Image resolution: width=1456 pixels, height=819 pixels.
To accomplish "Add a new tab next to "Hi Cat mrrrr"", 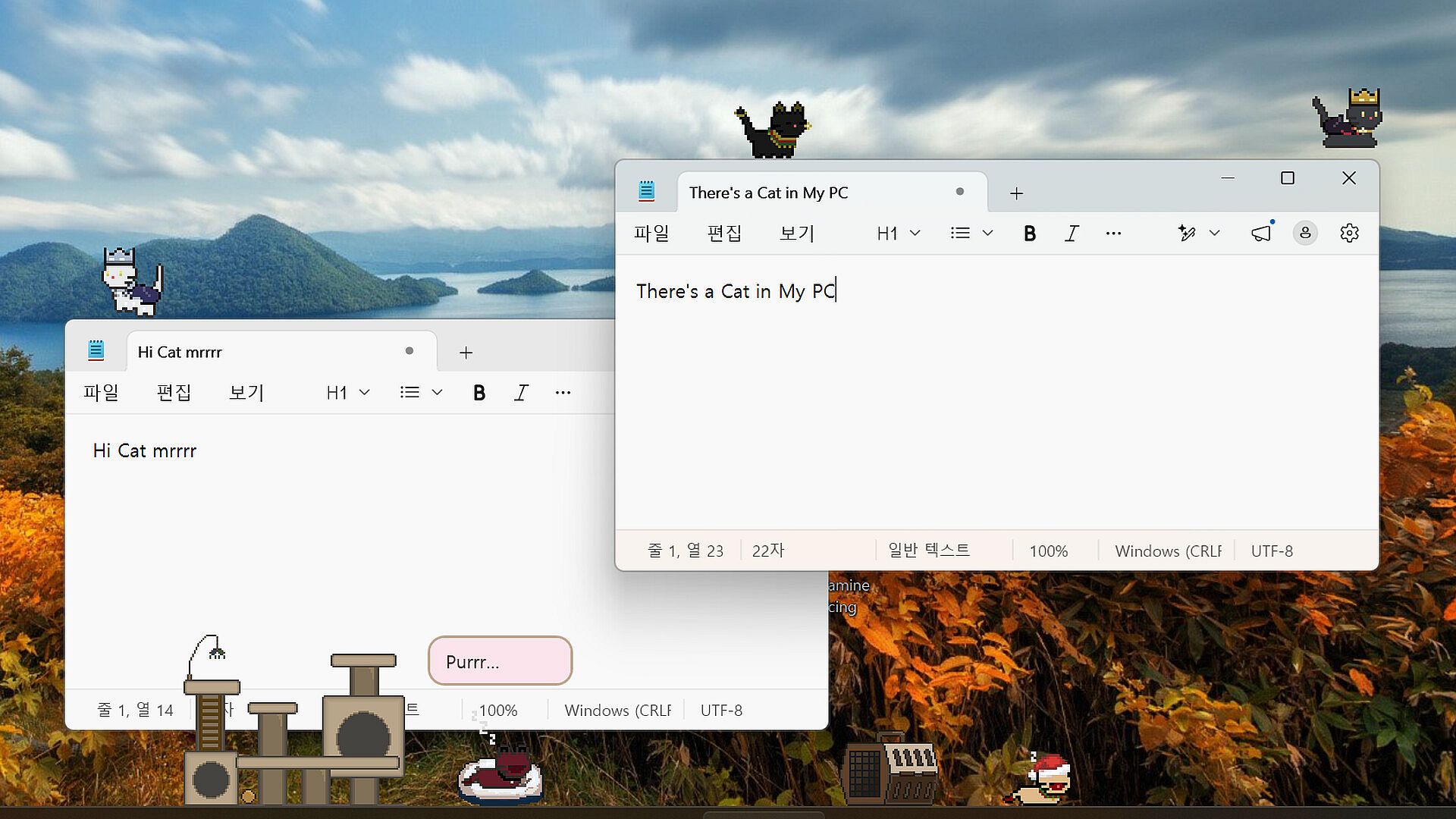I will pyautogui.click(x=466, y=353).
